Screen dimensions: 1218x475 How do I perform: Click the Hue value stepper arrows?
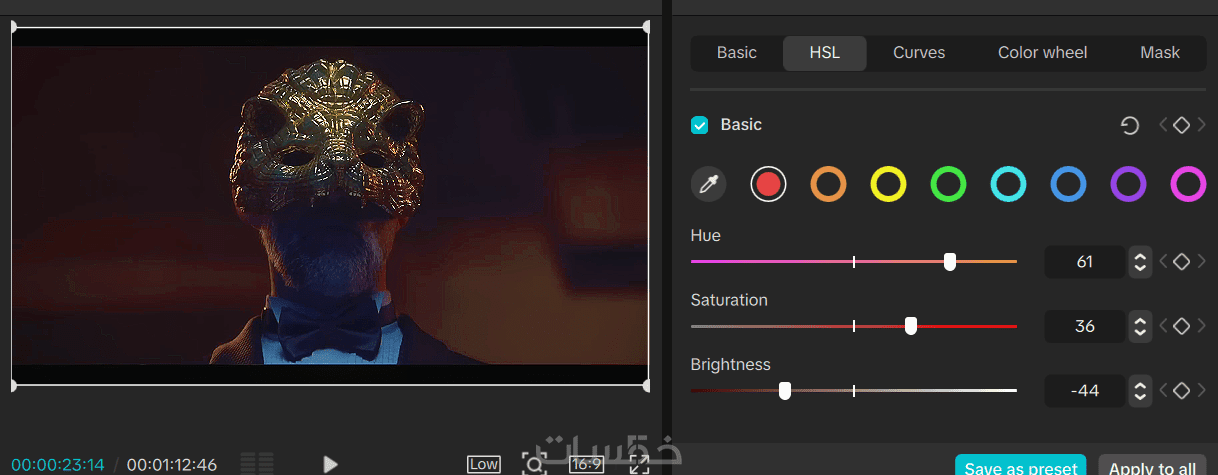1139,262
